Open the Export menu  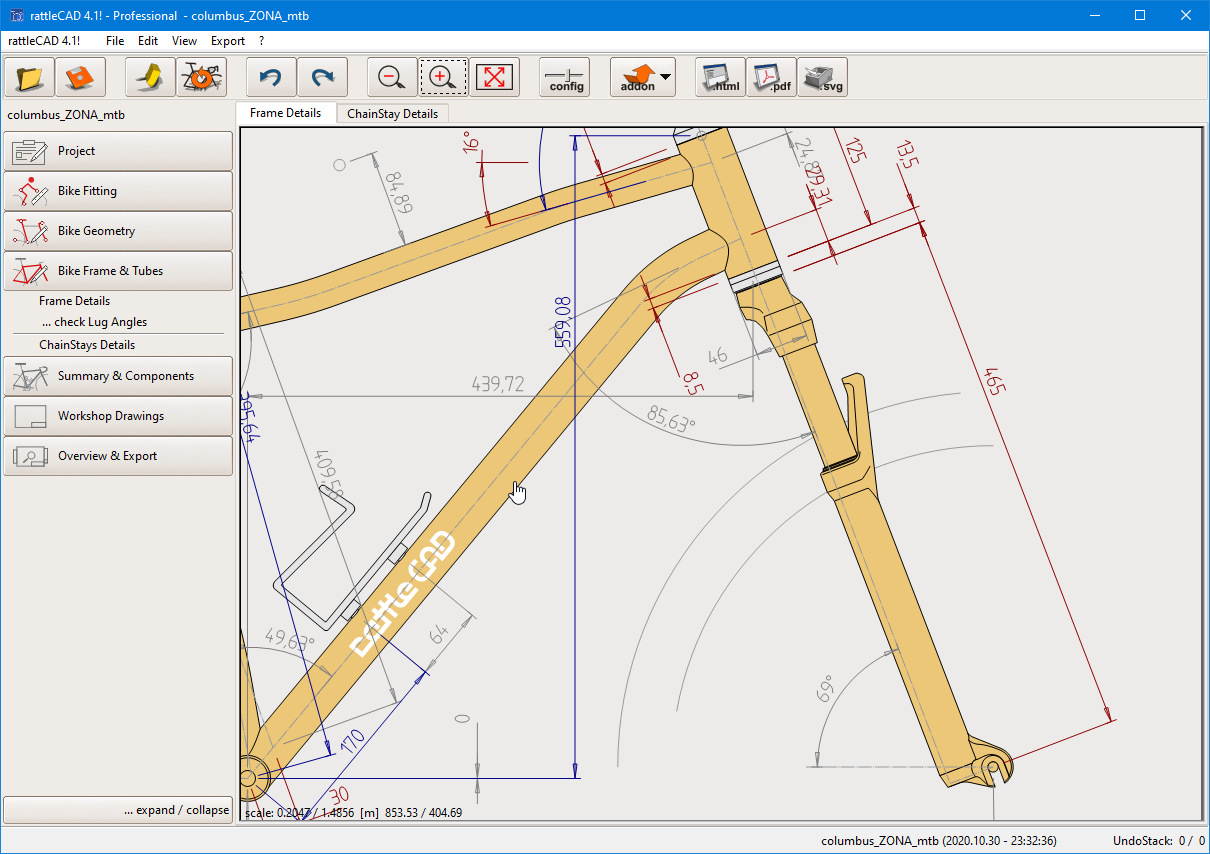coord(227,41)
